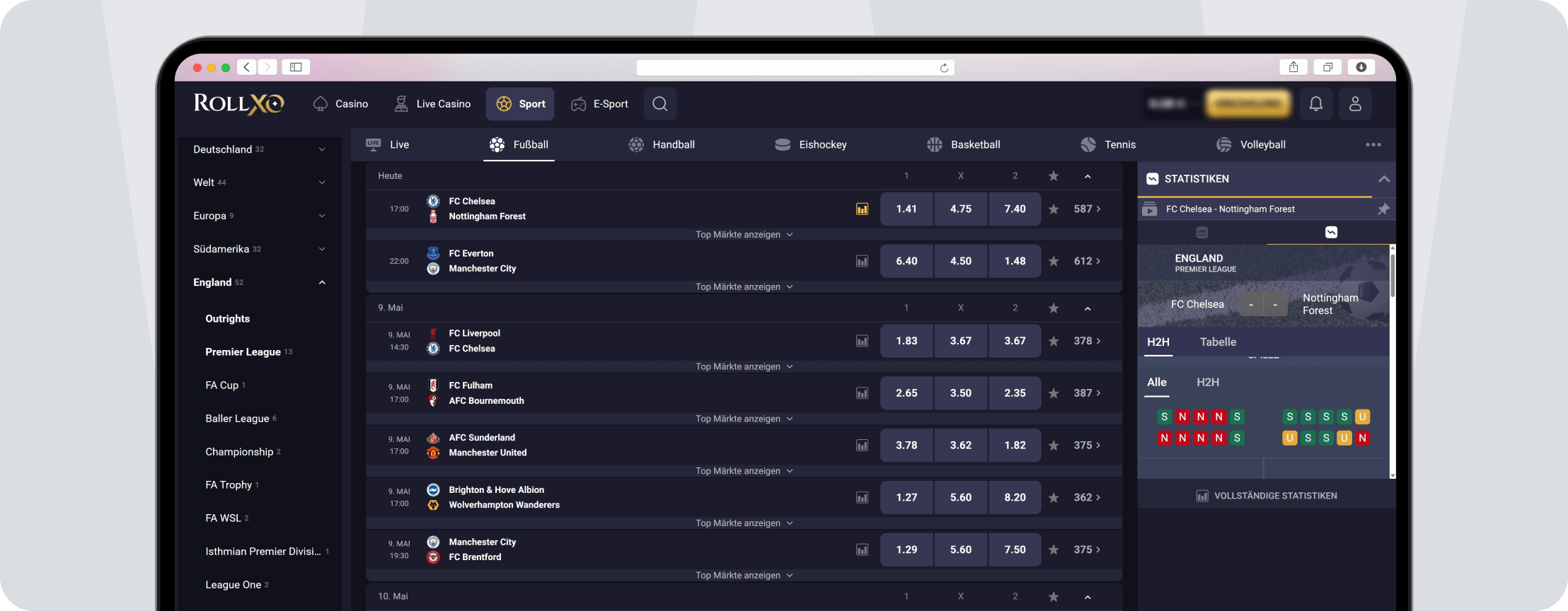Bet on 1.41 odds for FC Chelsea
Viewport: 1568px width, 611px height.
tap(906, 209)
